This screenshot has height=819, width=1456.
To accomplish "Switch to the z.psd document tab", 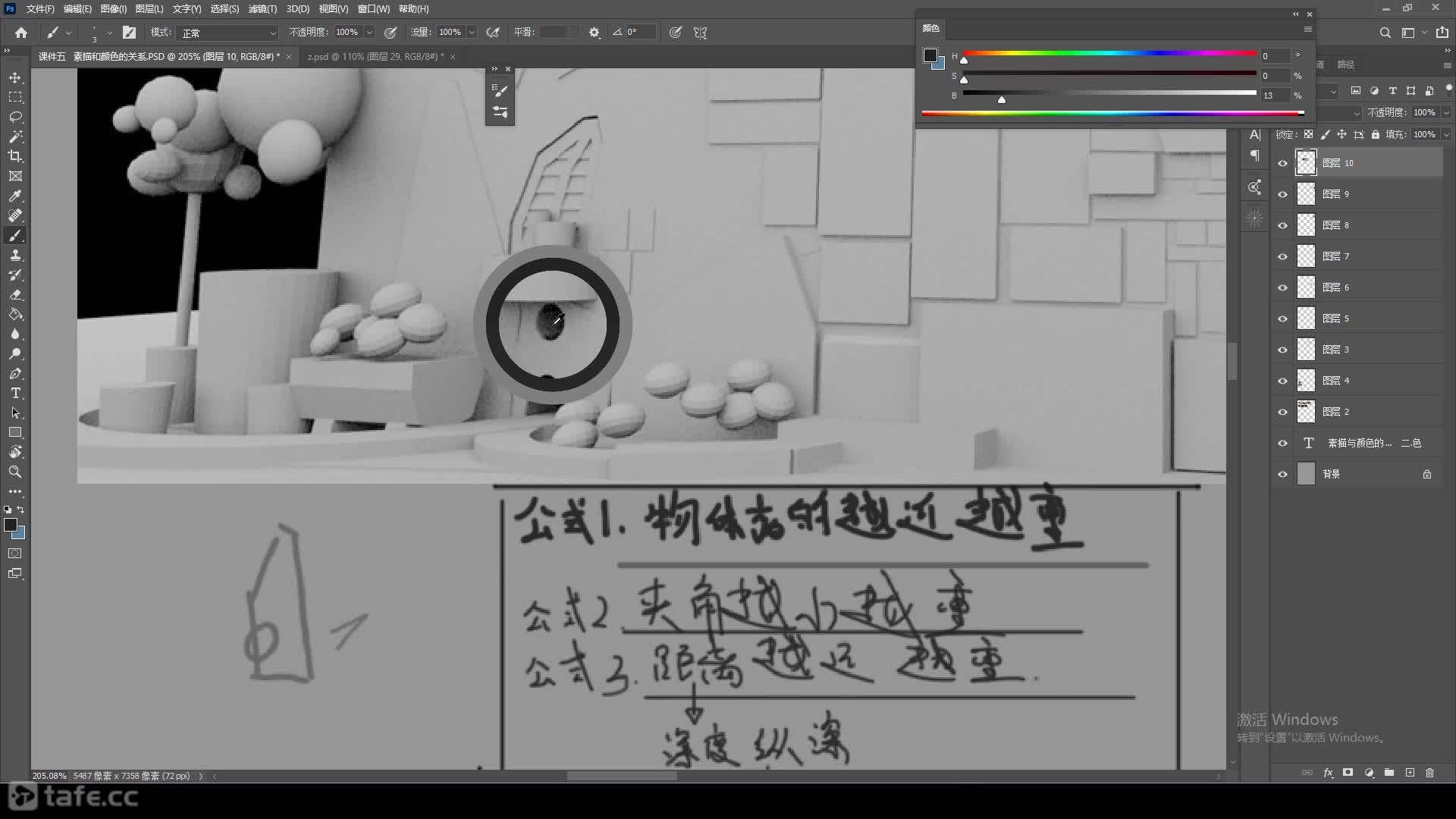I will [375, 57].
